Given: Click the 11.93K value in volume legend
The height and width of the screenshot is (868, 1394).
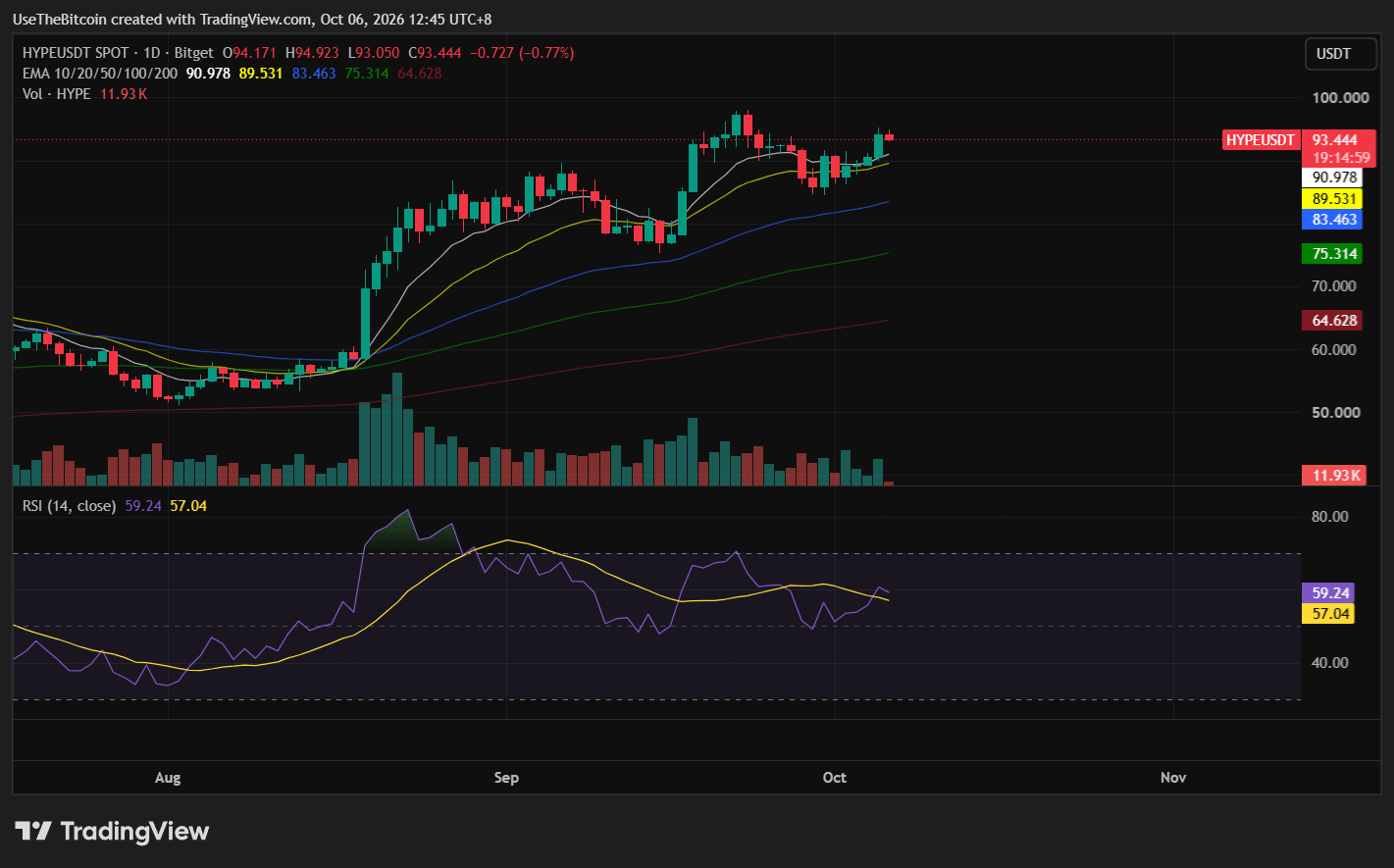Looking at the screenshot, I should click(124, 94).
